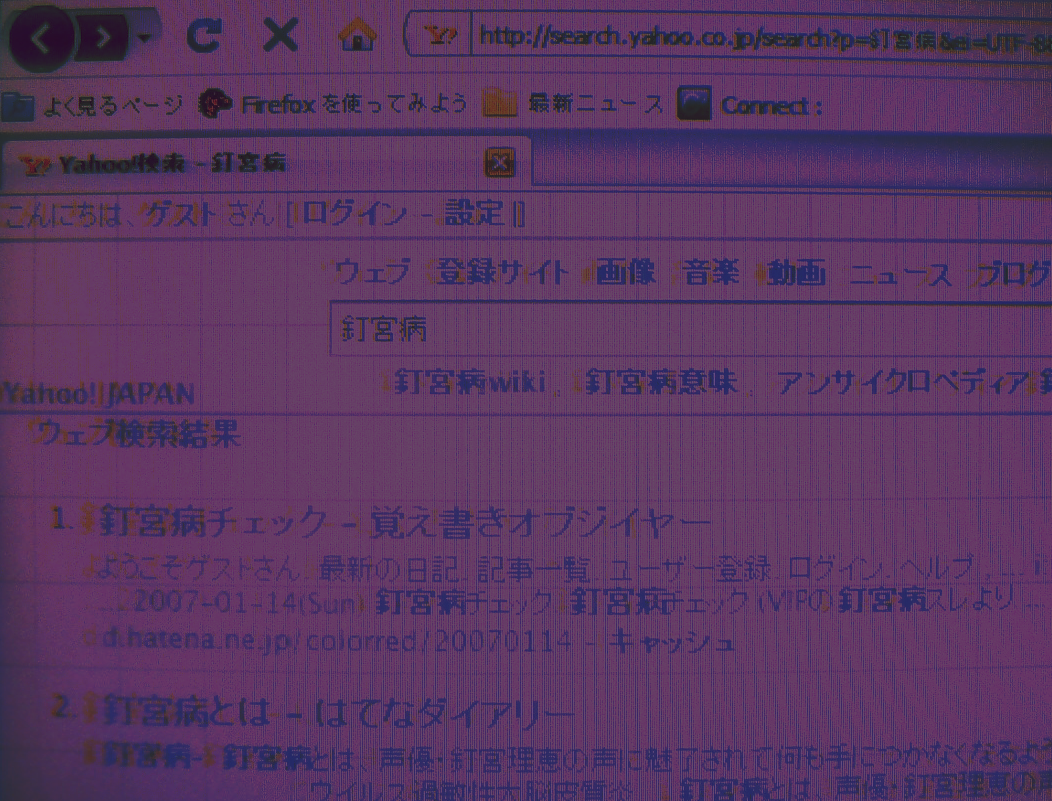Viewport: 1052px width, 801px height.
Task: Open result 釘宮病チェック - 覚え書きオブジイヤー
Action: pos(405,523)
